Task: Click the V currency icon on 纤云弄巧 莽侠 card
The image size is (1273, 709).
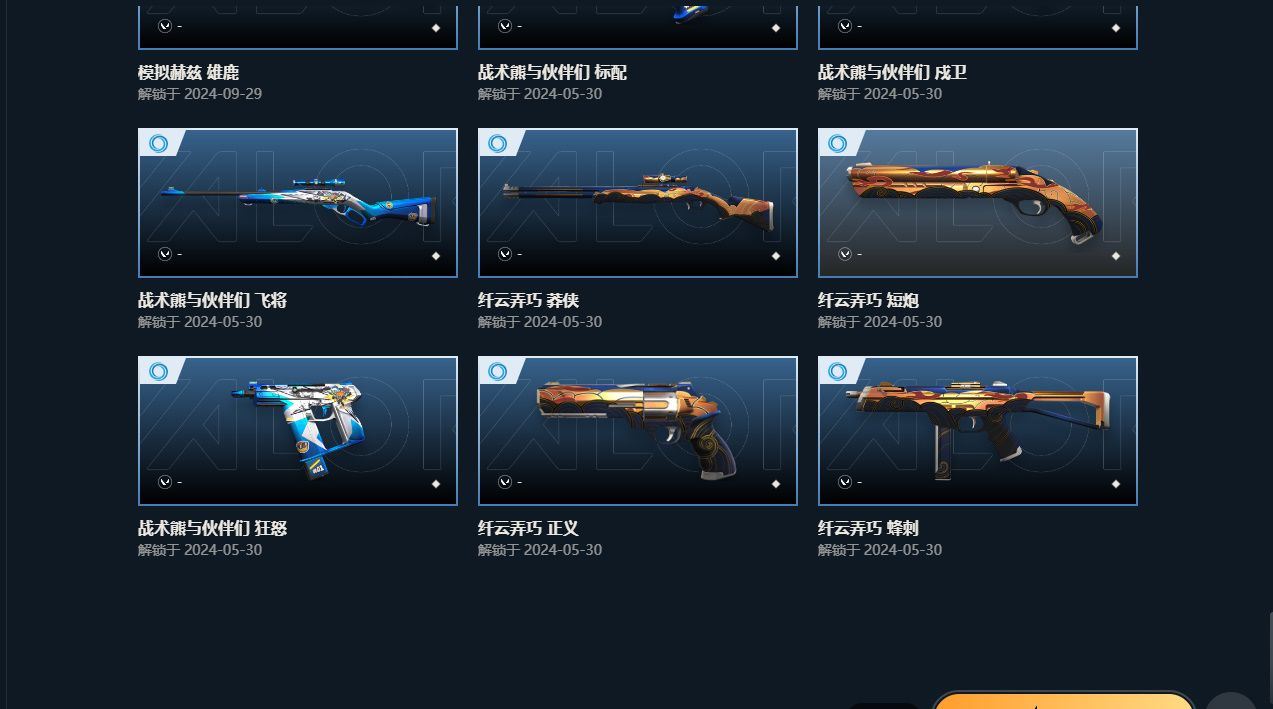Action: pos(505,254)
